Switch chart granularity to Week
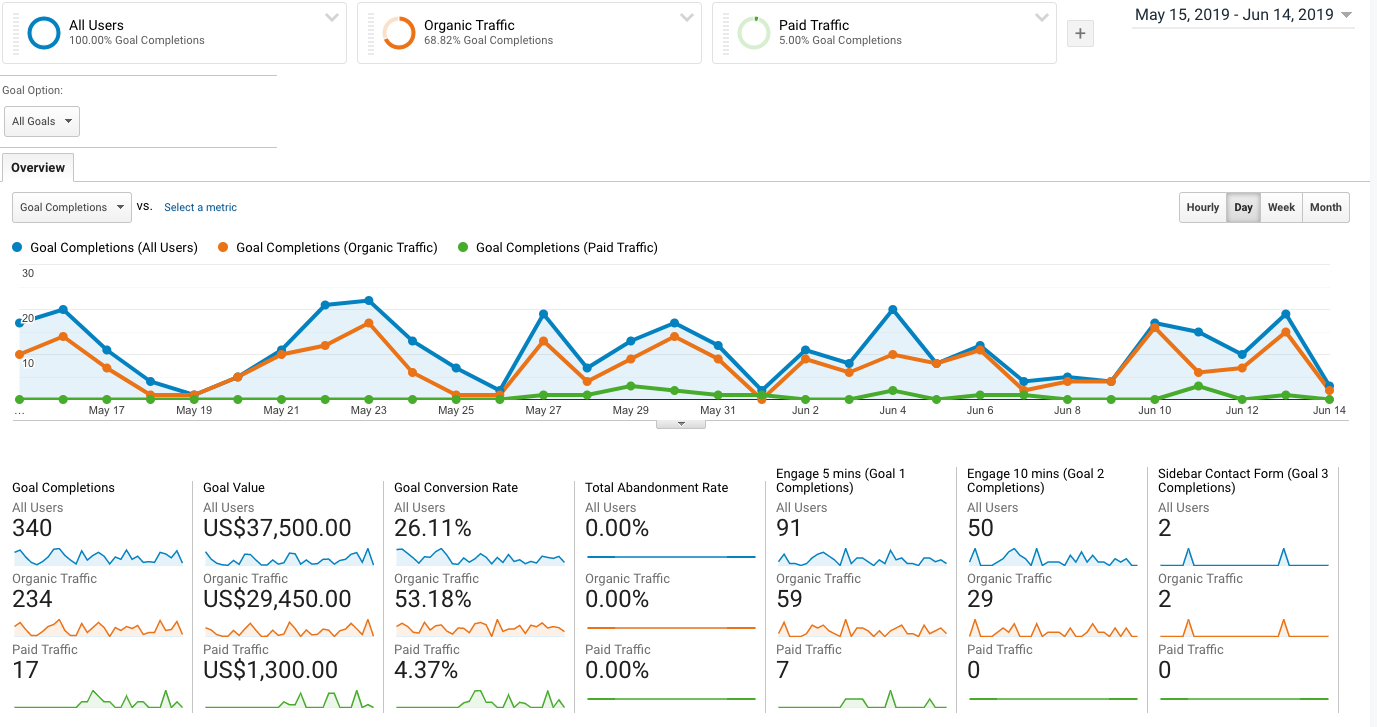Viewport: 1377px width, 727px height. click(1281, 207)
